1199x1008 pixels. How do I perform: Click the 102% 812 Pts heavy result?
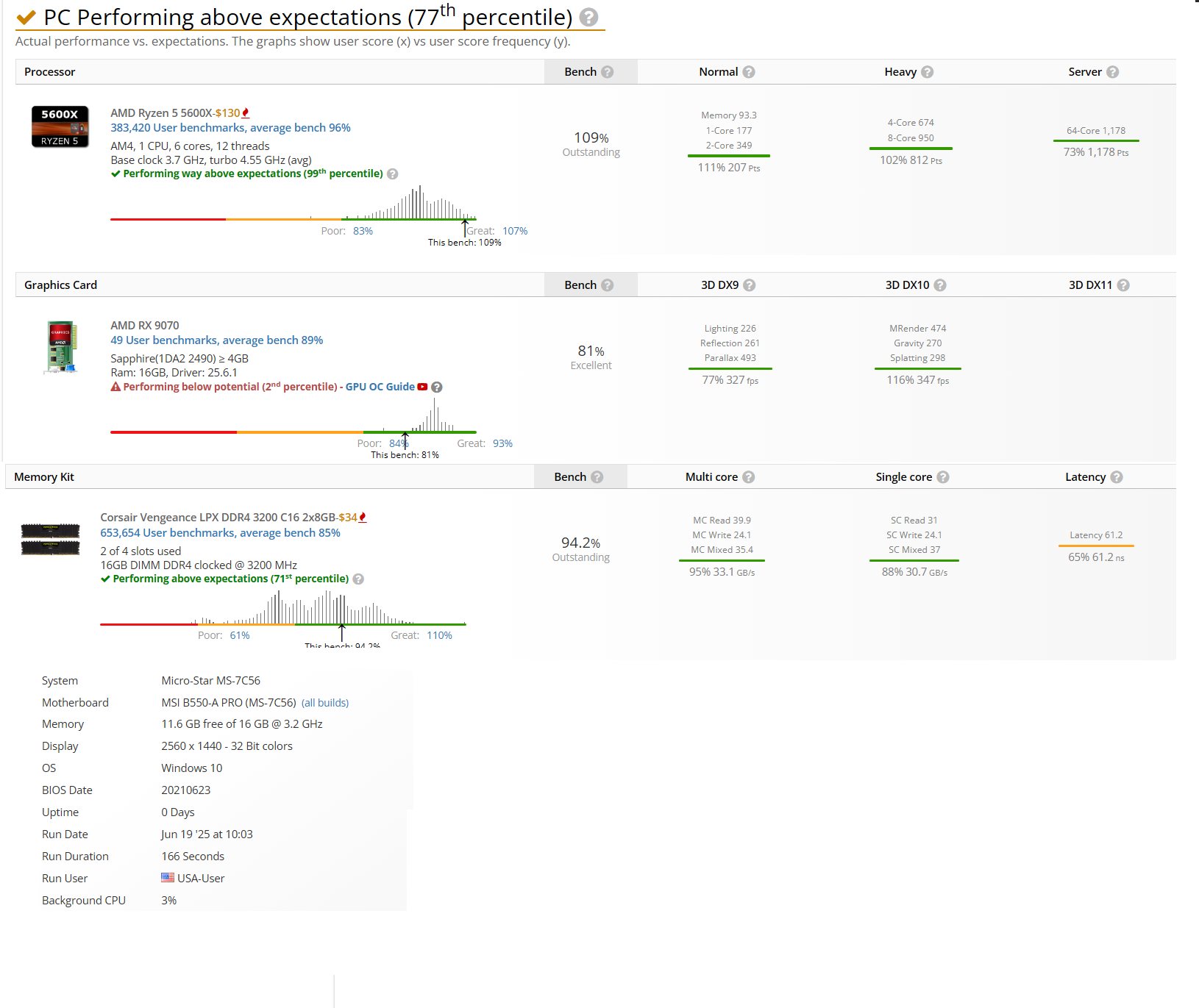[911, 160]
